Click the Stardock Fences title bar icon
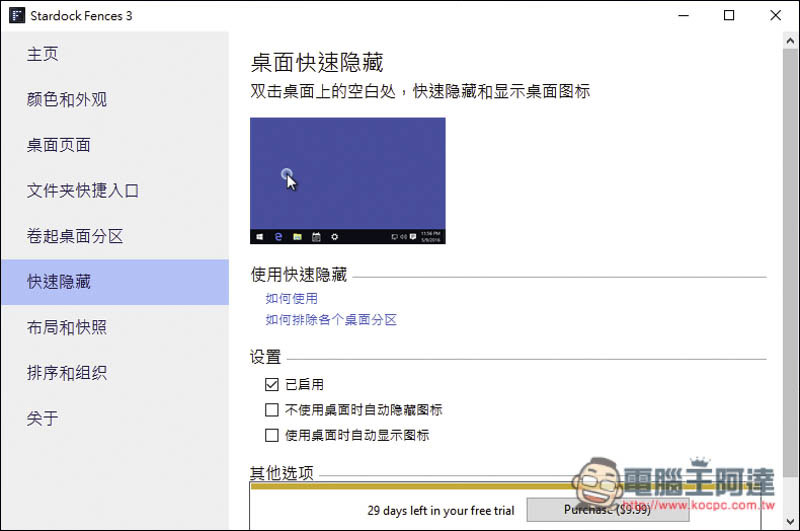 click(x=17, y=15)
